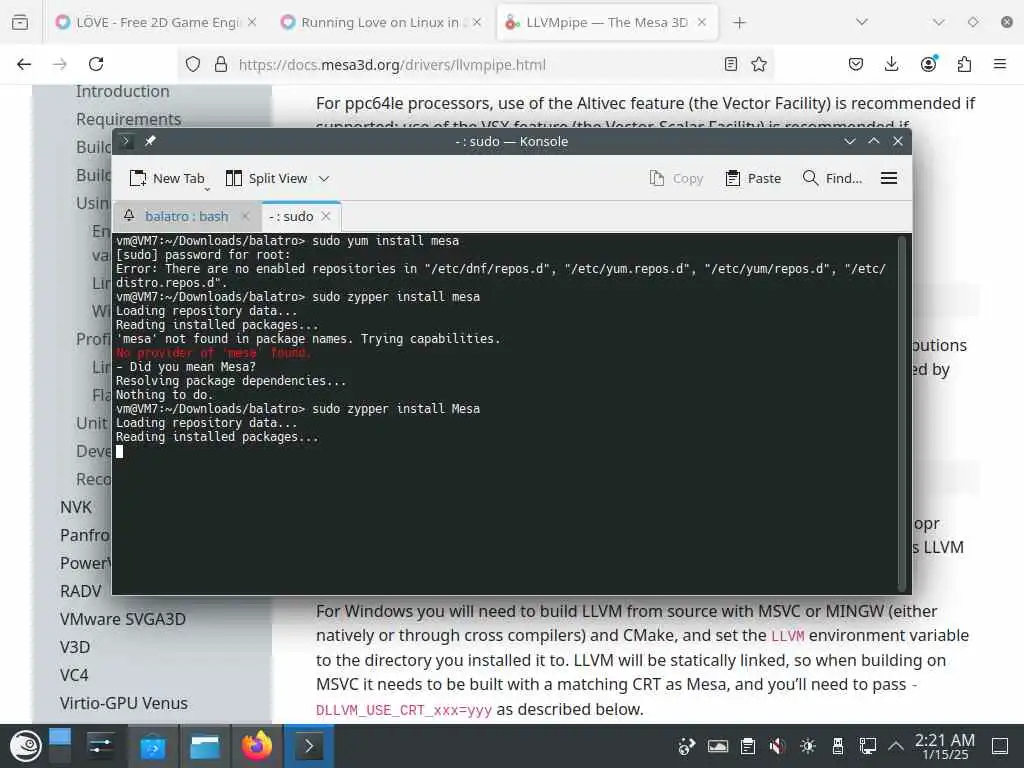1024x768 pixels.
Task: Open RADV driver docs link
Action: 80,591
